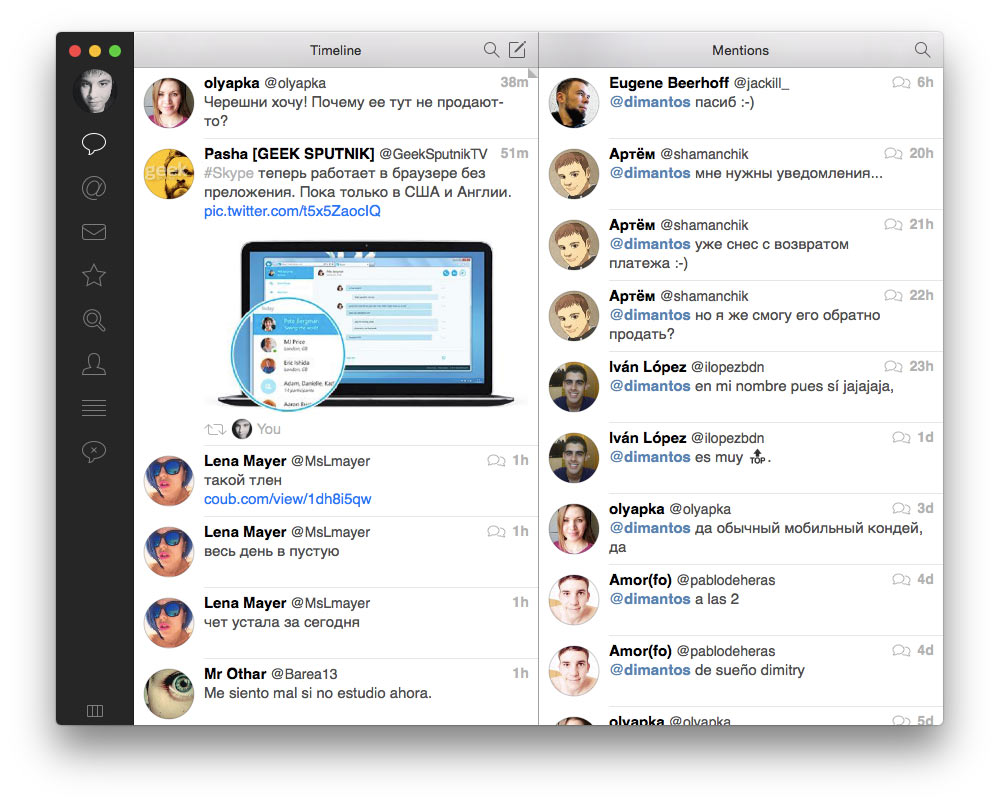Click conversation icon on 'de sueño dimitry' mention
The width and height of the screenshot is (999, 805).
902,650
